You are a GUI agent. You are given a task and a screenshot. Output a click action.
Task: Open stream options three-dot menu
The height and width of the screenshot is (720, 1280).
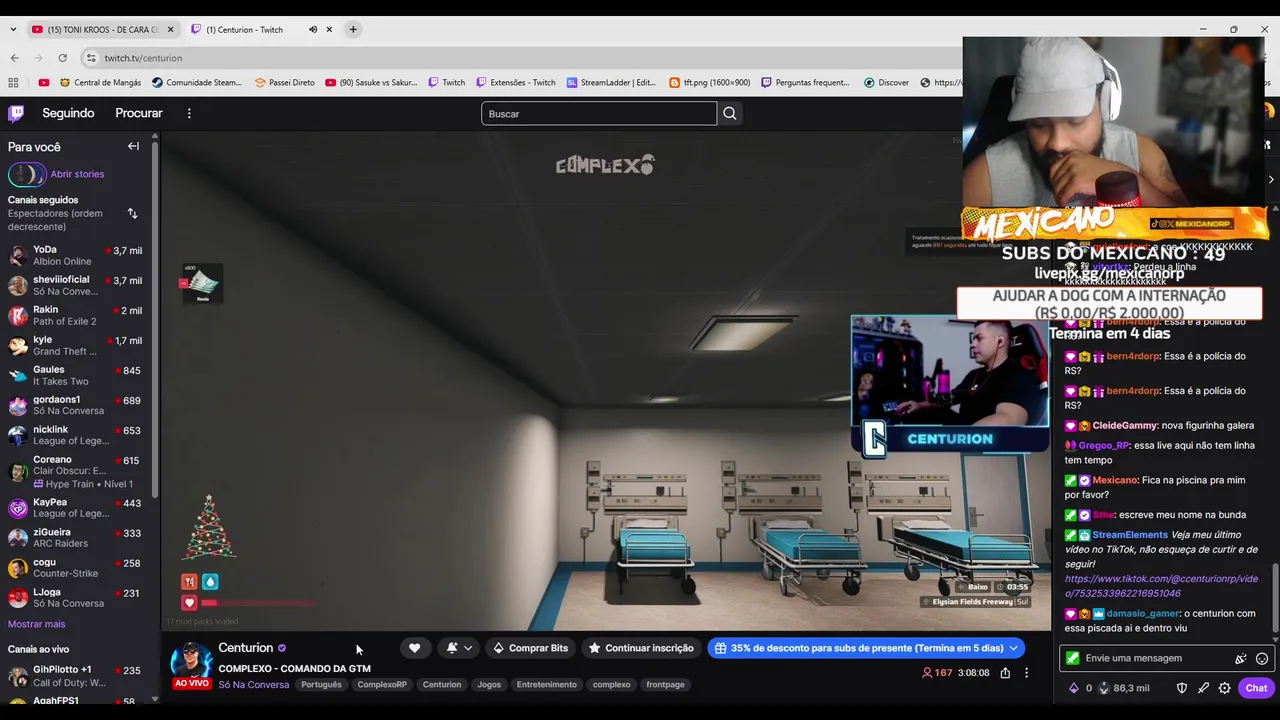(x=1026, y=673)
